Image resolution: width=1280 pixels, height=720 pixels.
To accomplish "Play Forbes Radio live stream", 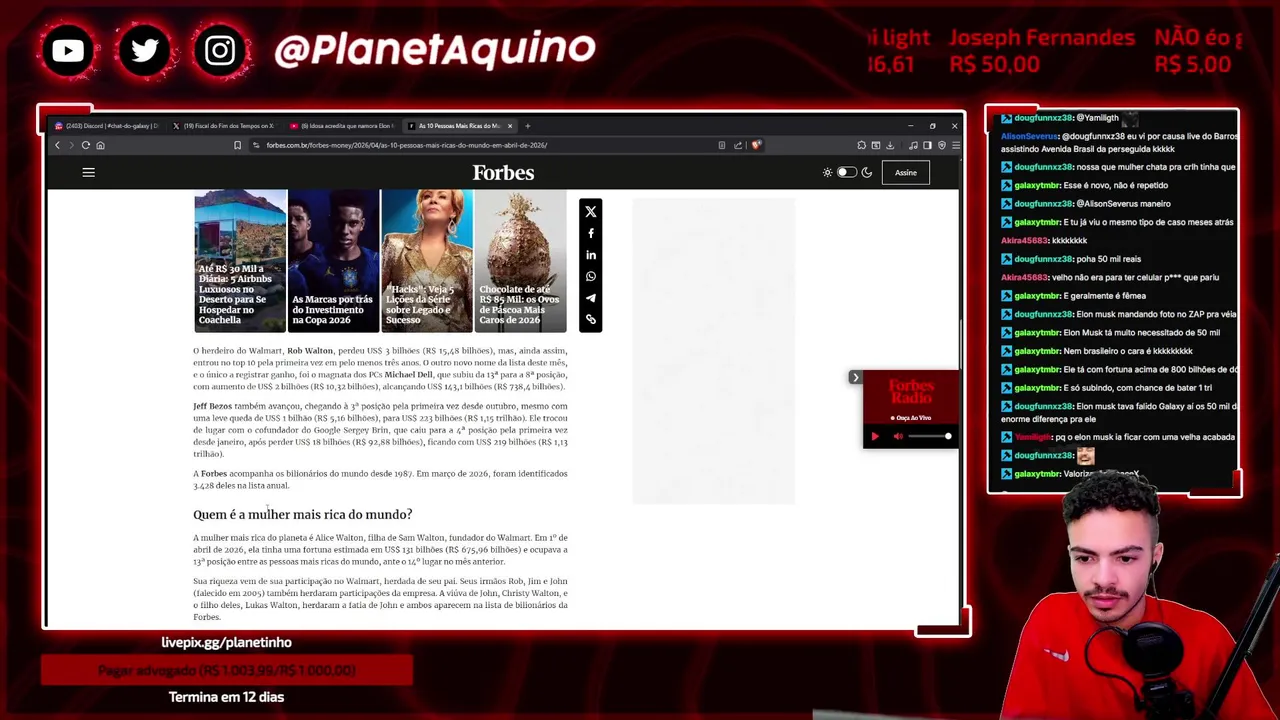I will coord(875,436).
